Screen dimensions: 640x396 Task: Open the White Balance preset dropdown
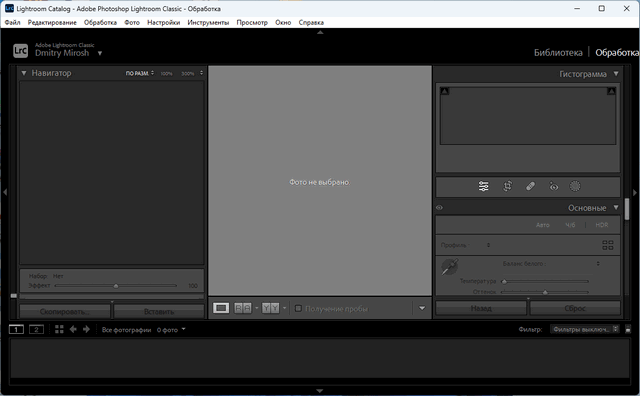pos(598,264)
